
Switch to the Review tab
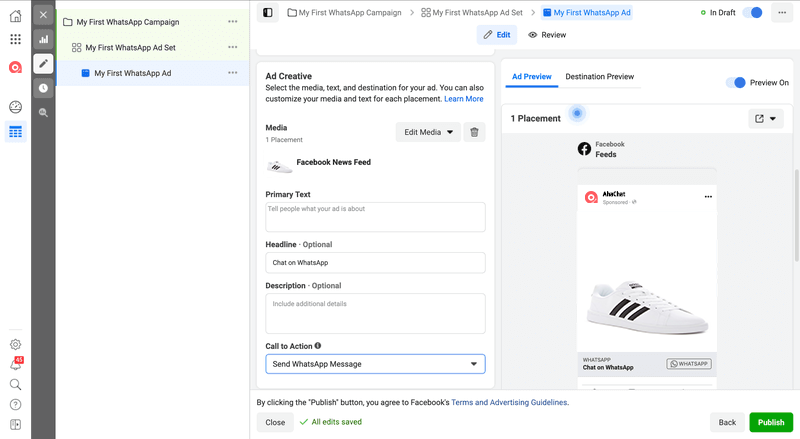point(547,35)
